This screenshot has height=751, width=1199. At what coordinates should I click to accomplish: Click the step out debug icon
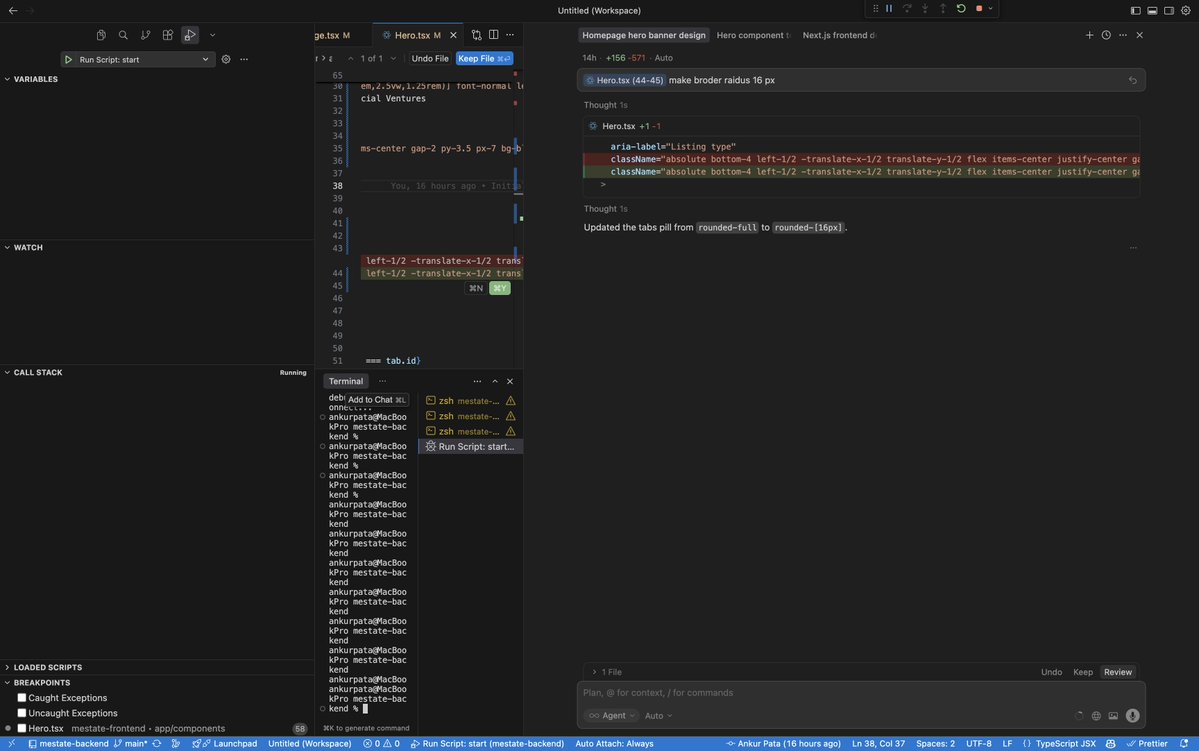point(943,8)
